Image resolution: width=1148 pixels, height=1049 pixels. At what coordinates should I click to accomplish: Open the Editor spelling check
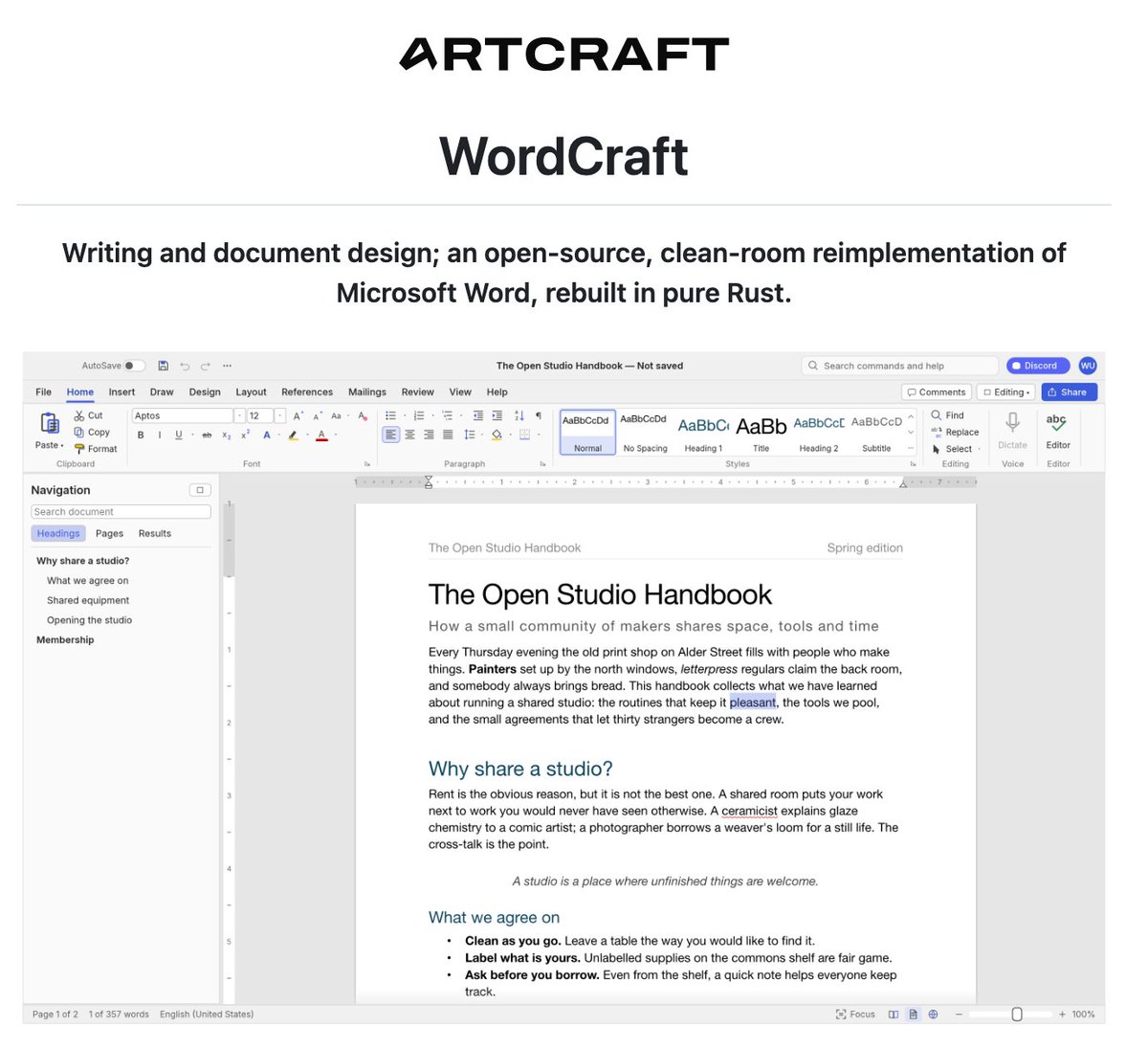[x=1058, y=431]
